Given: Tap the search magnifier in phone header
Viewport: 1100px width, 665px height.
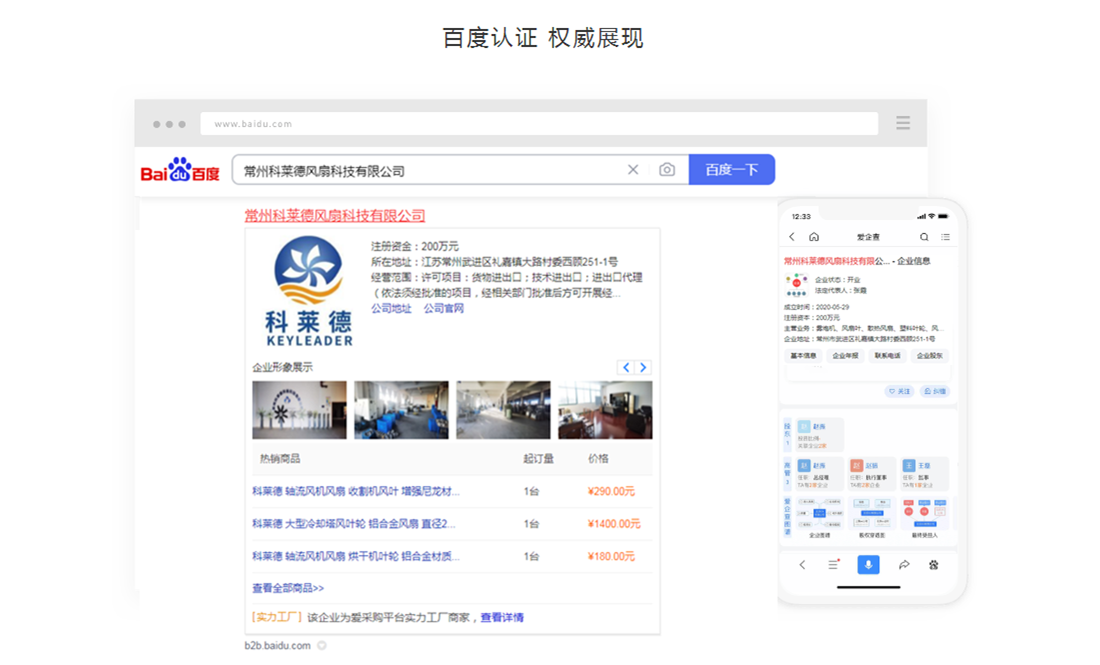Looking at the screenshot, I should [924, 237].
